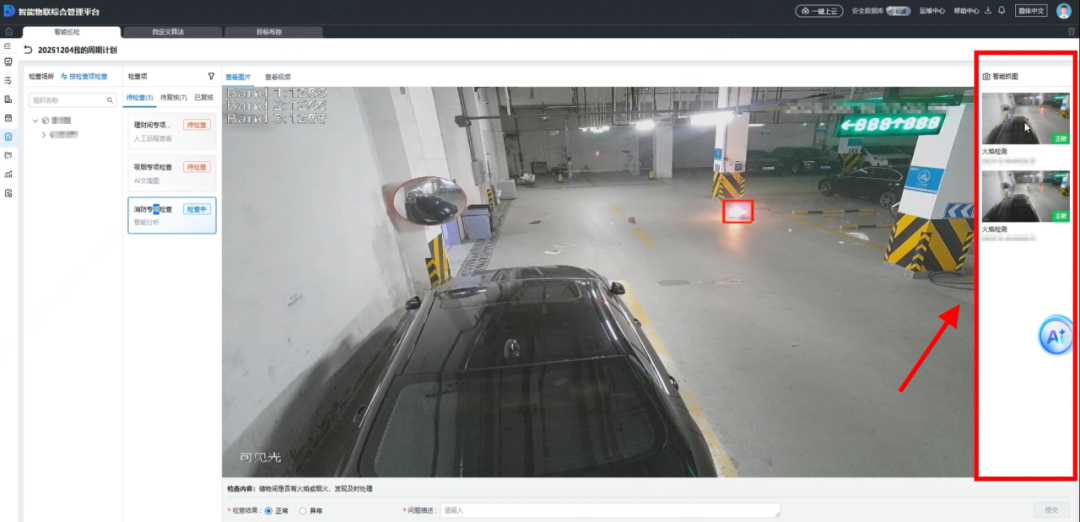This screenshot has width=1080, height=522.
Task: Open the floating AI assistant button
Action: coord(1056,335)
